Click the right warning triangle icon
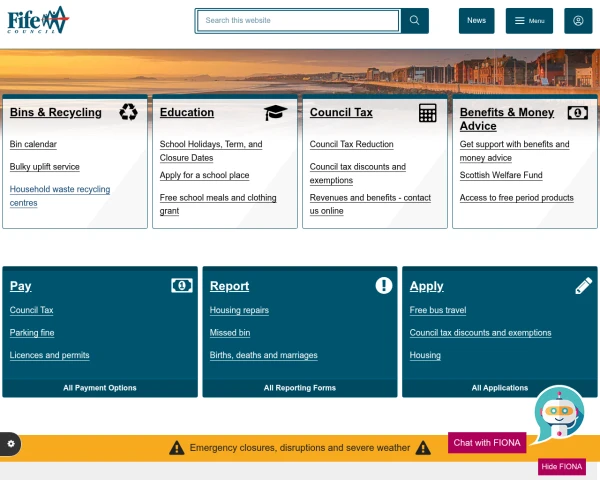600x480 pixels. [x=423, y=447]
